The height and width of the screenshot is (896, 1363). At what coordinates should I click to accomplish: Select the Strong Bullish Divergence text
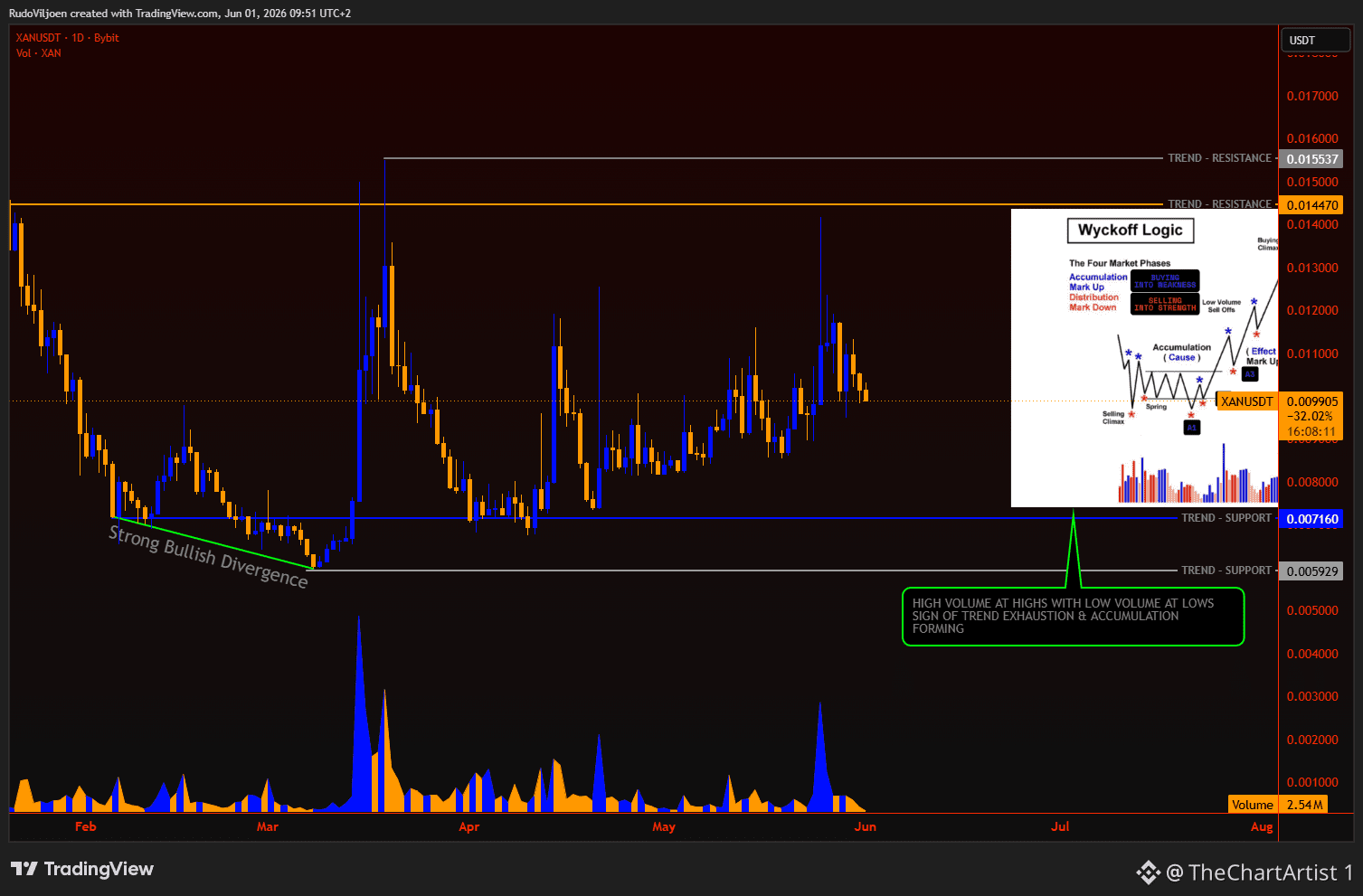208,556
